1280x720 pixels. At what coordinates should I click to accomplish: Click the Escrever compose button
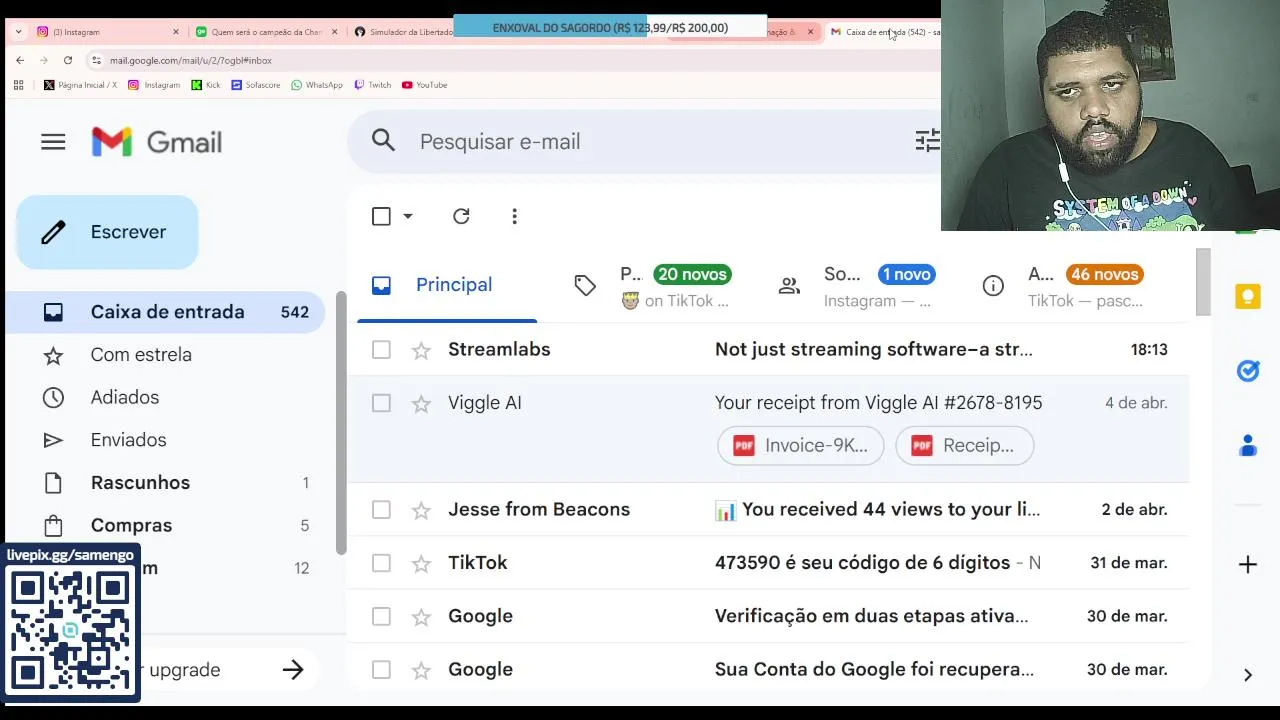point(107,232)
